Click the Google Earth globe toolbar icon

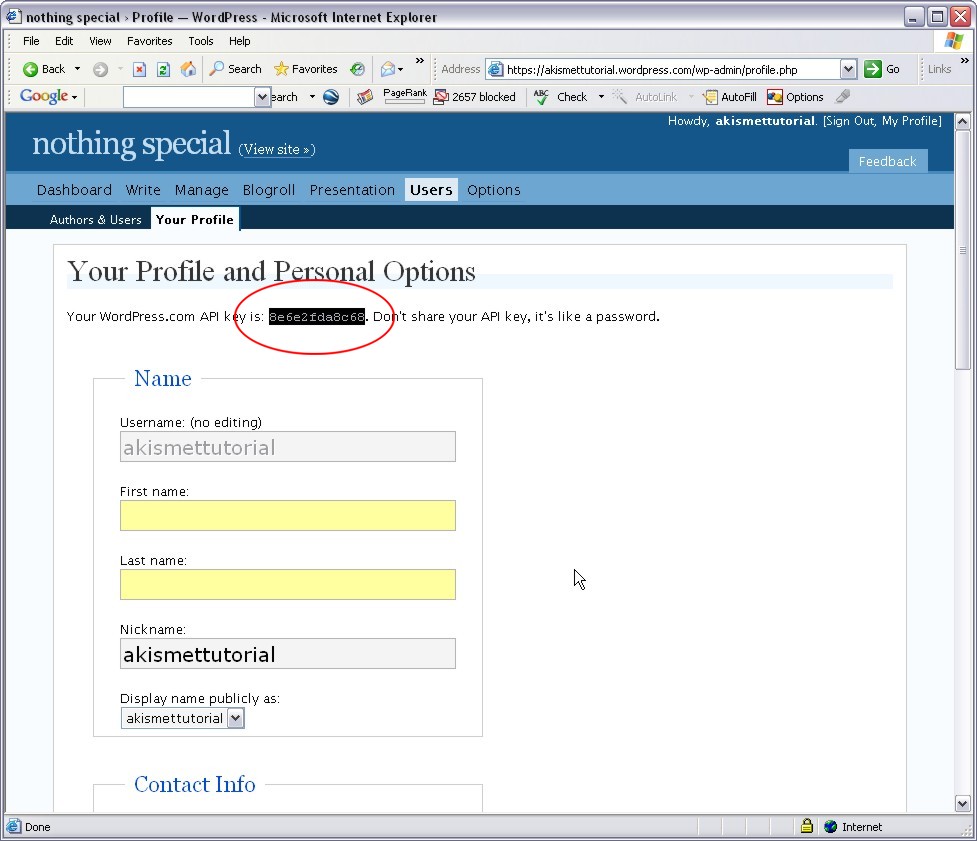331,97
